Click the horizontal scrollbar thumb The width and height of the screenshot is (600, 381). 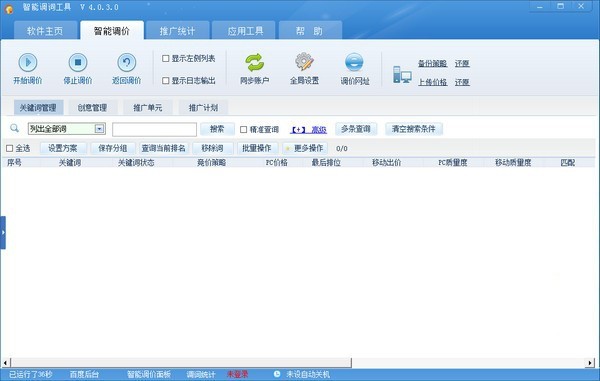click(x=181, y=362)
